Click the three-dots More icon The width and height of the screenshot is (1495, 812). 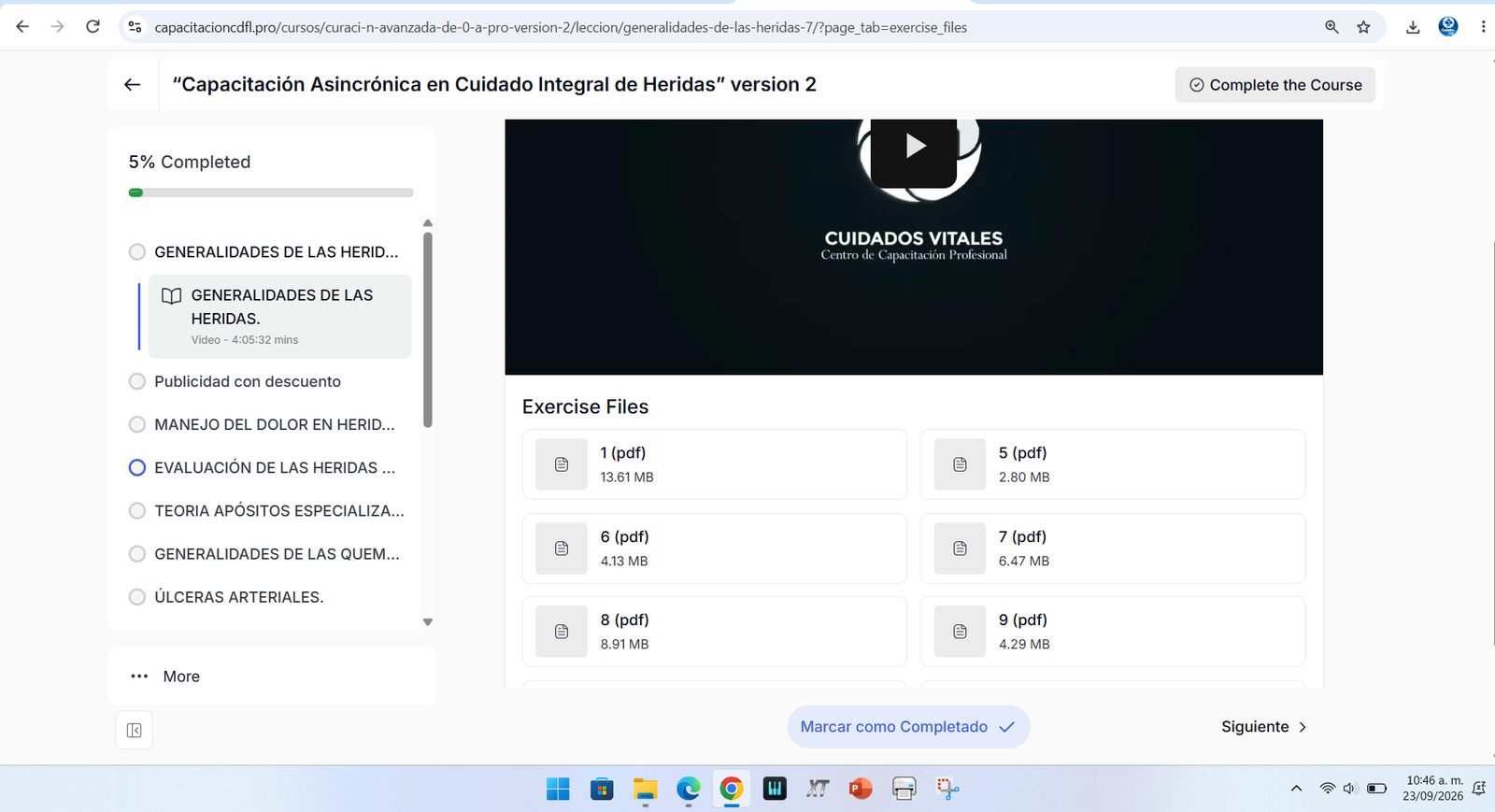139,677
